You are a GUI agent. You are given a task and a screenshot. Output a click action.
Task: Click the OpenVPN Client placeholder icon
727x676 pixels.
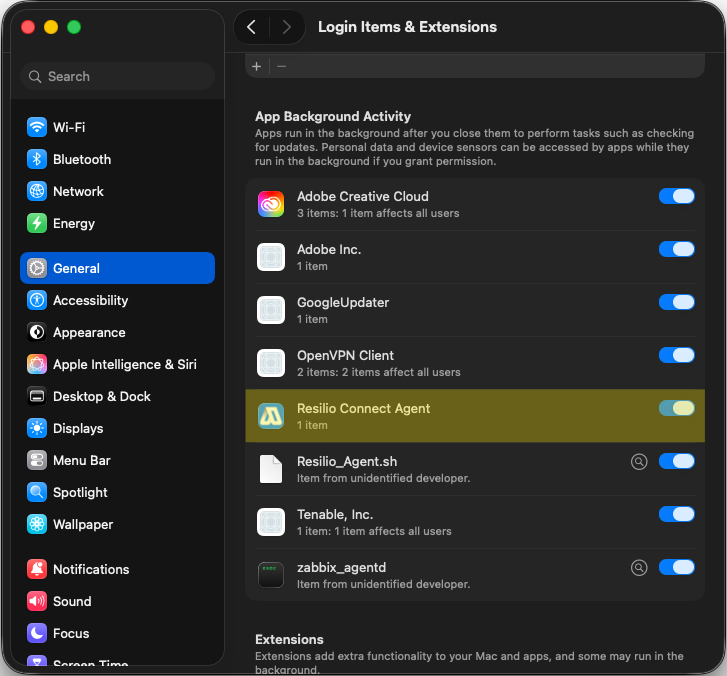[271, 363]
